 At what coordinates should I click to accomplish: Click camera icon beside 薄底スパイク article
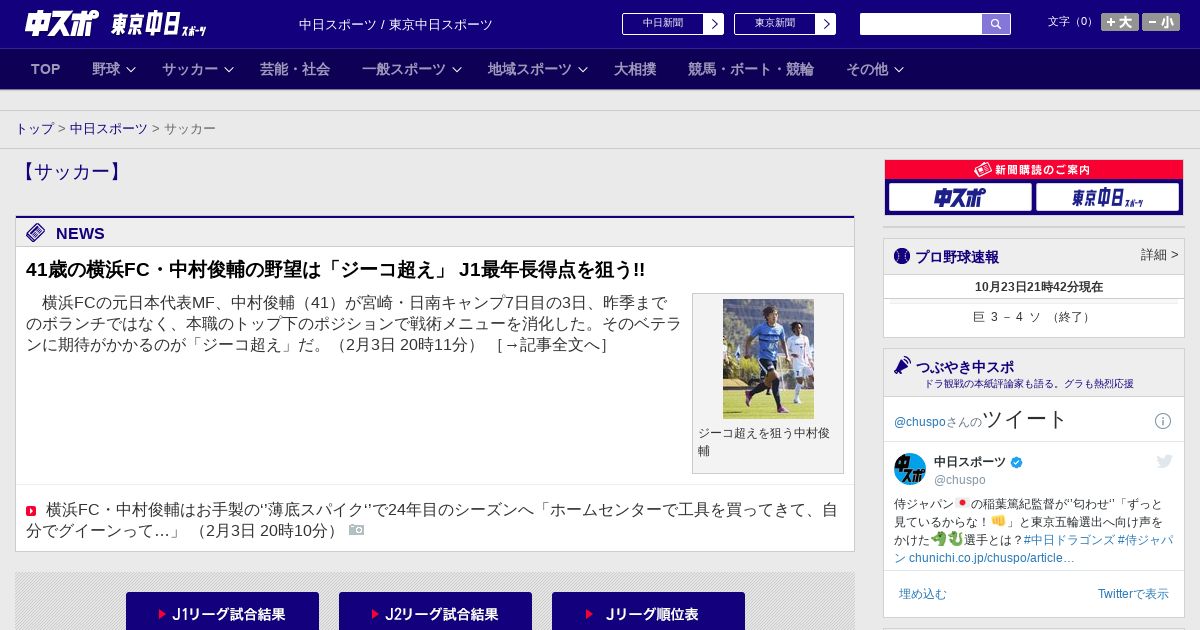click(x=356, y=530)
